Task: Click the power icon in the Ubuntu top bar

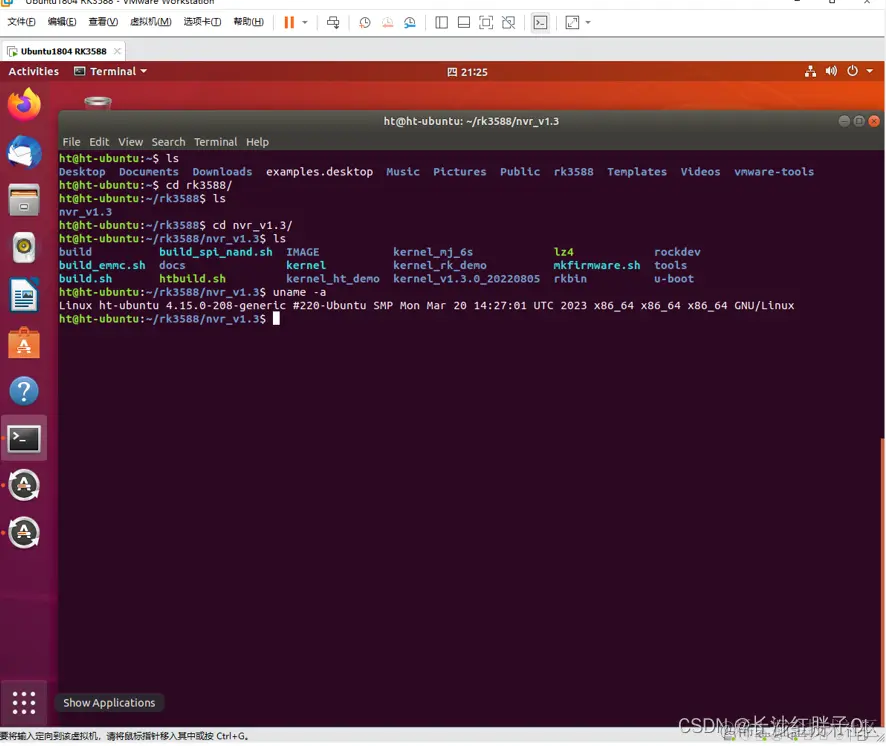Action: 853,72
